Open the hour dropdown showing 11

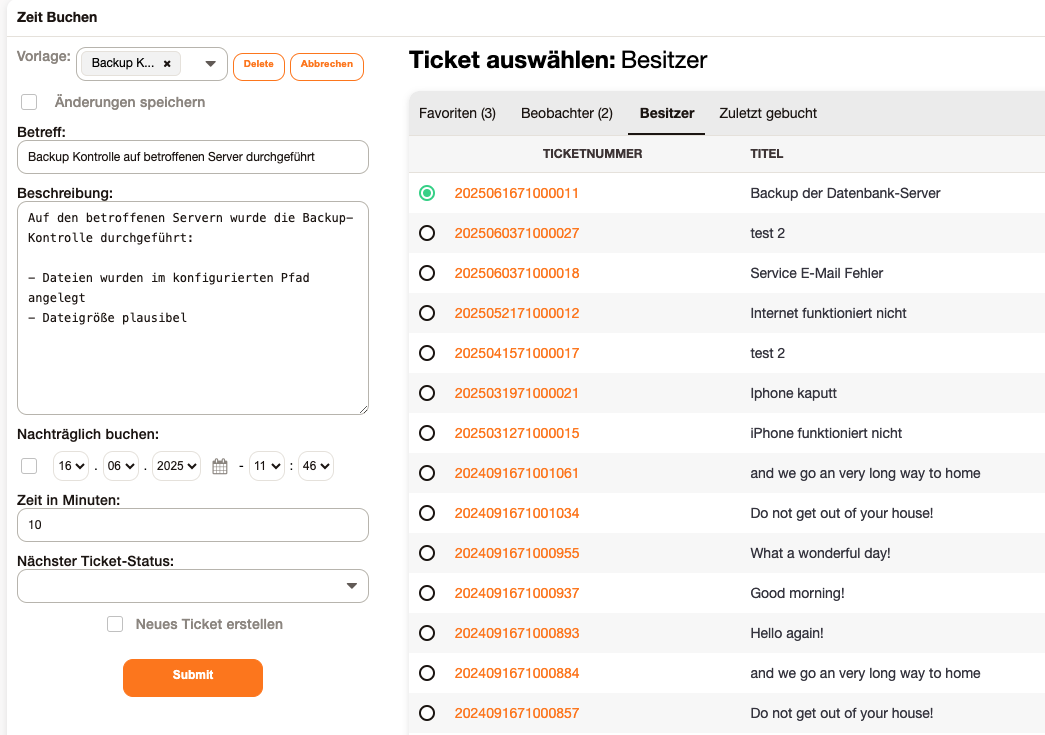coord(267,466)
